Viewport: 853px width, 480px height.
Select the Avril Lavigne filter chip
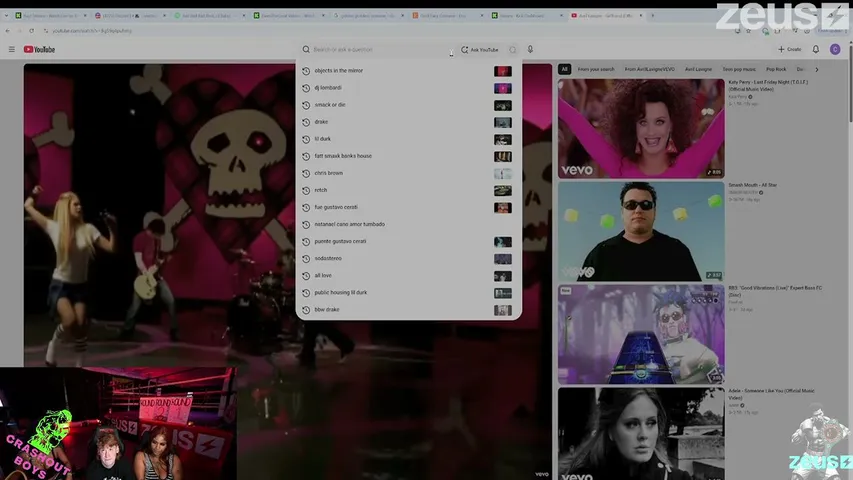698,69
